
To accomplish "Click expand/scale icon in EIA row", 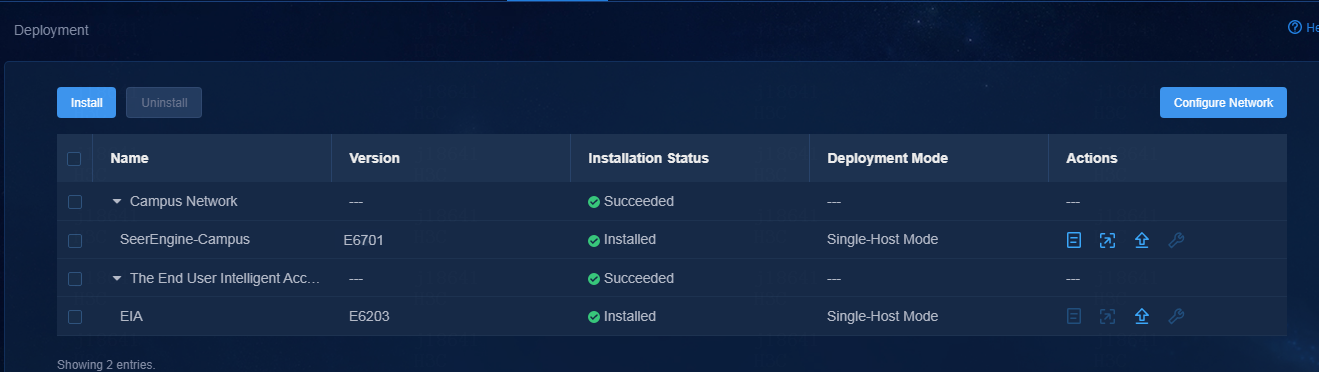I will 1107,316.
